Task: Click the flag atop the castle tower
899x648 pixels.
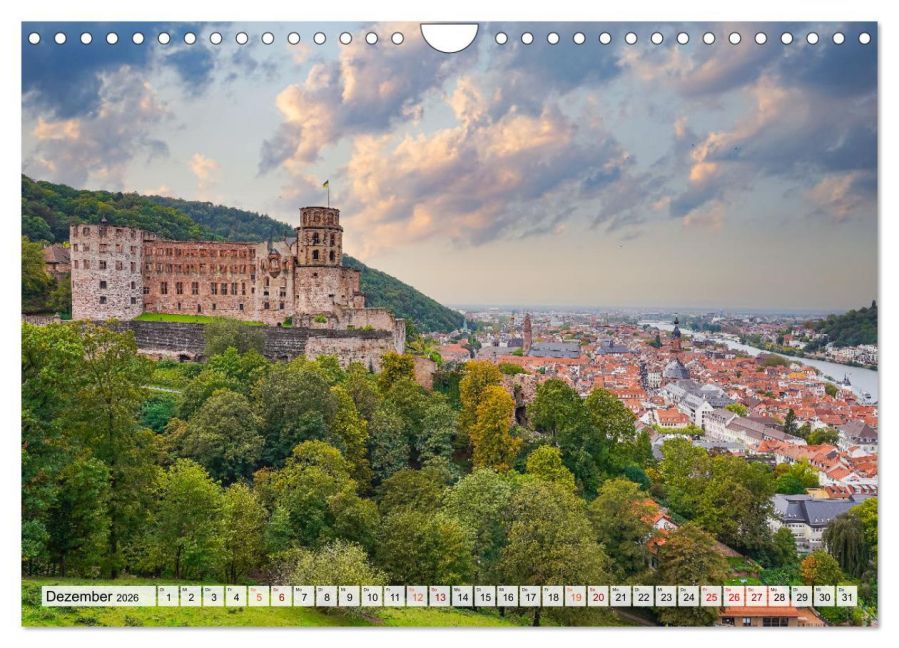Action: [325, 186]
